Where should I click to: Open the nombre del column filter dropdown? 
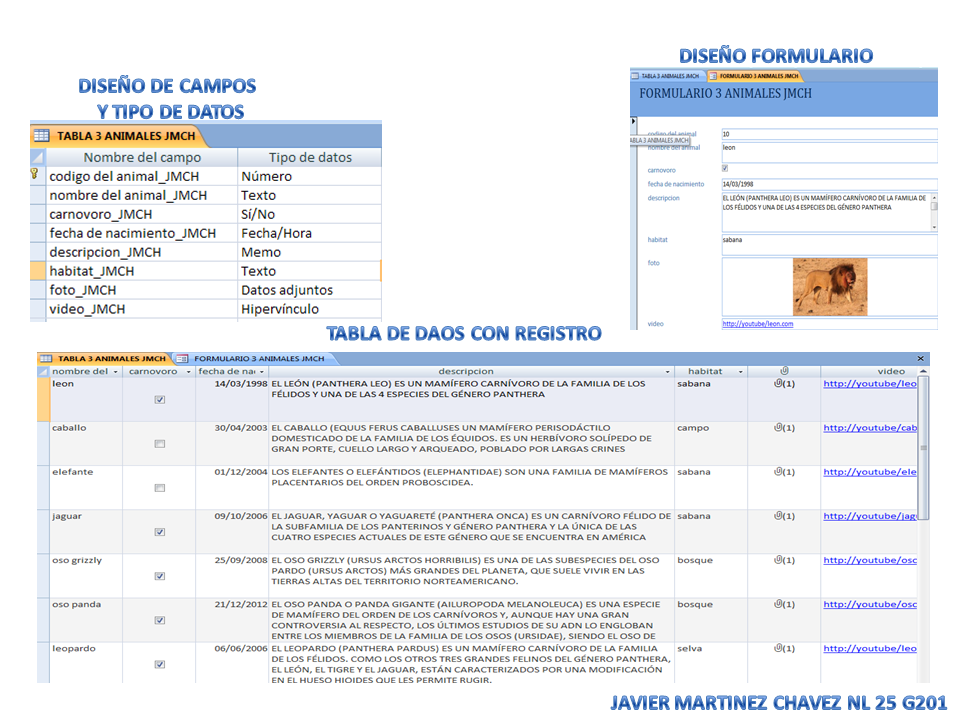coord(115,372)
